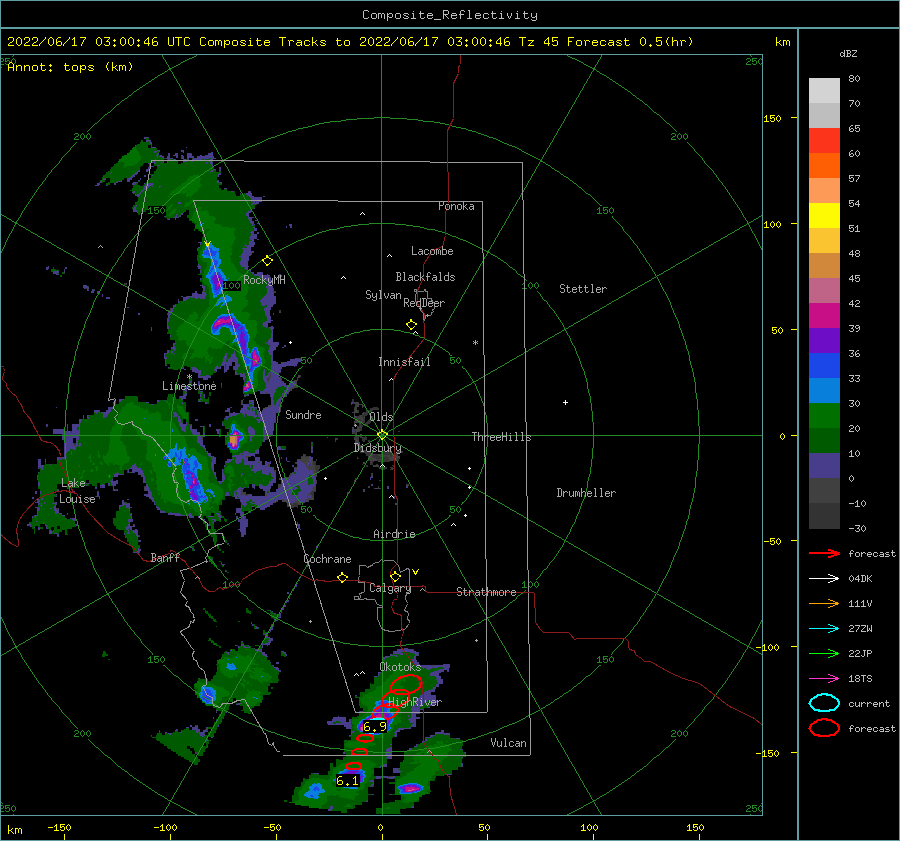Click the white plus marker west of Drumheller

[x=565, y=402]
